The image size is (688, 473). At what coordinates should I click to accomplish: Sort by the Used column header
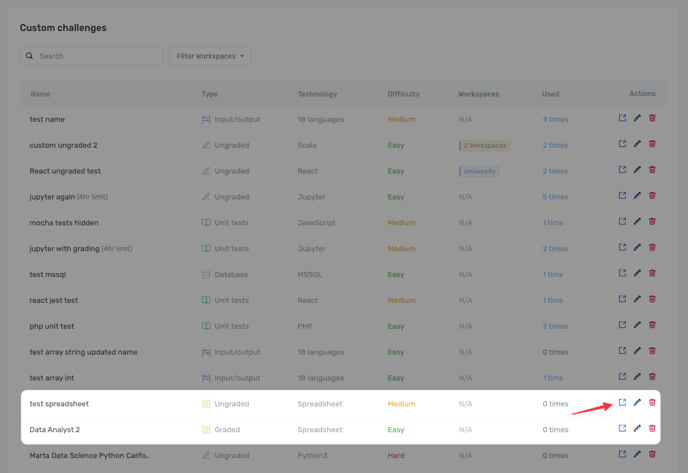[x=550, y=94]
